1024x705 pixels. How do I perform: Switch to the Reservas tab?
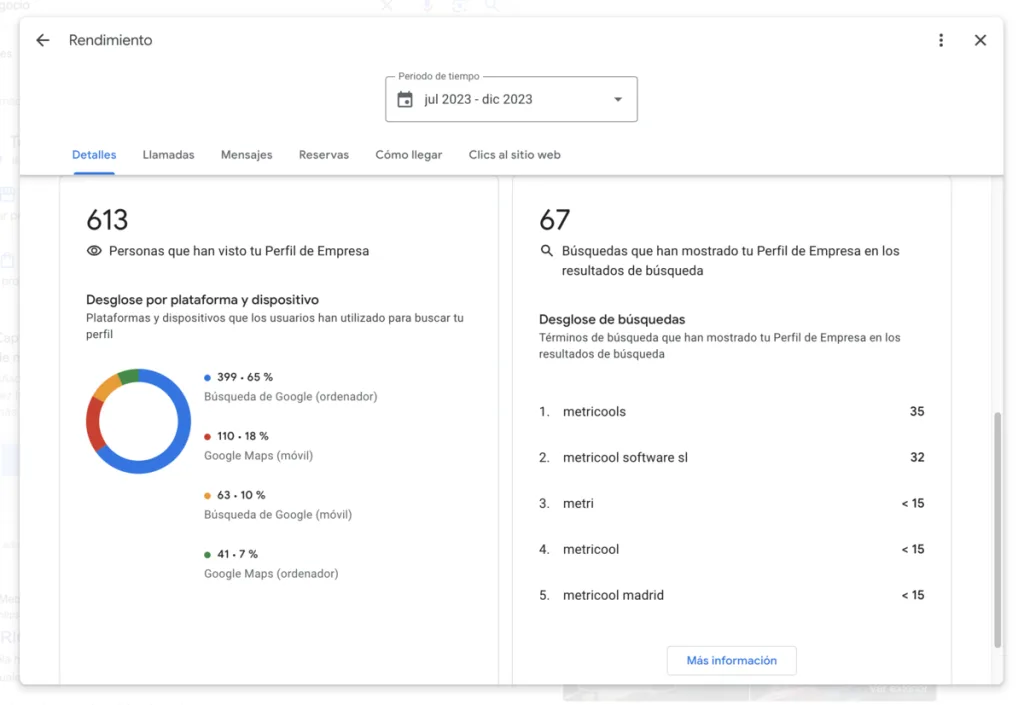coord(324,155)
